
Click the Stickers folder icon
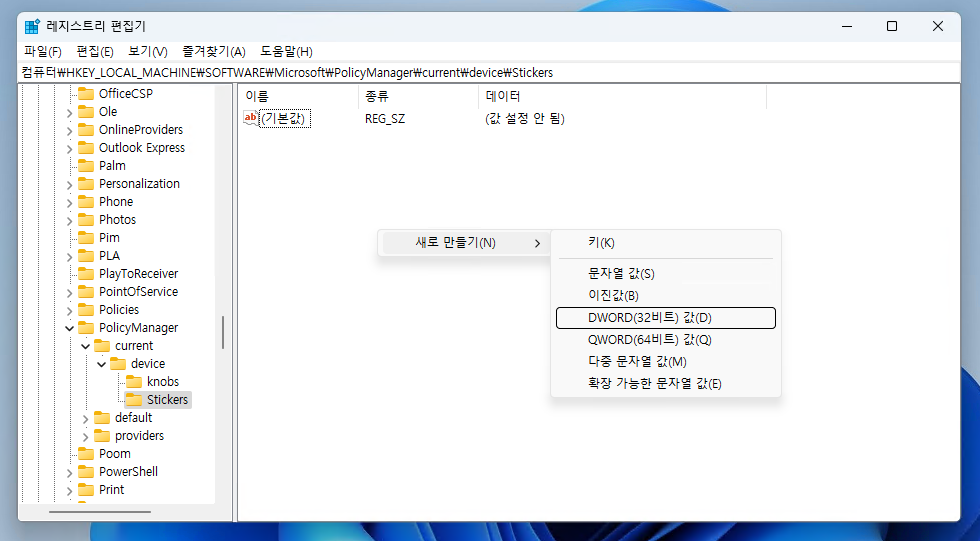click(134, 400)
